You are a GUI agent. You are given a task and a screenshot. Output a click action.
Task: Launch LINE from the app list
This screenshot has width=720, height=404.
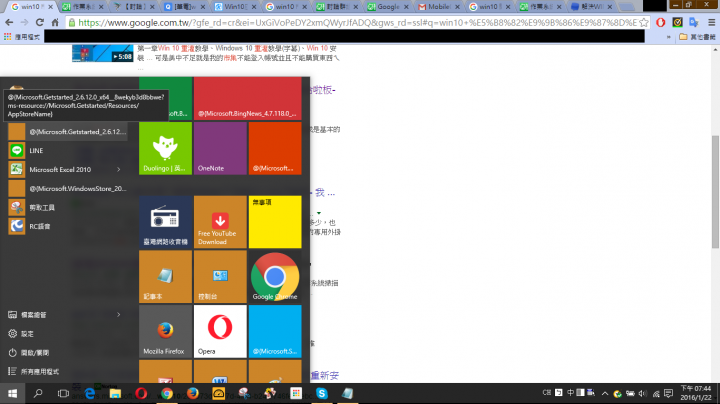67,151
